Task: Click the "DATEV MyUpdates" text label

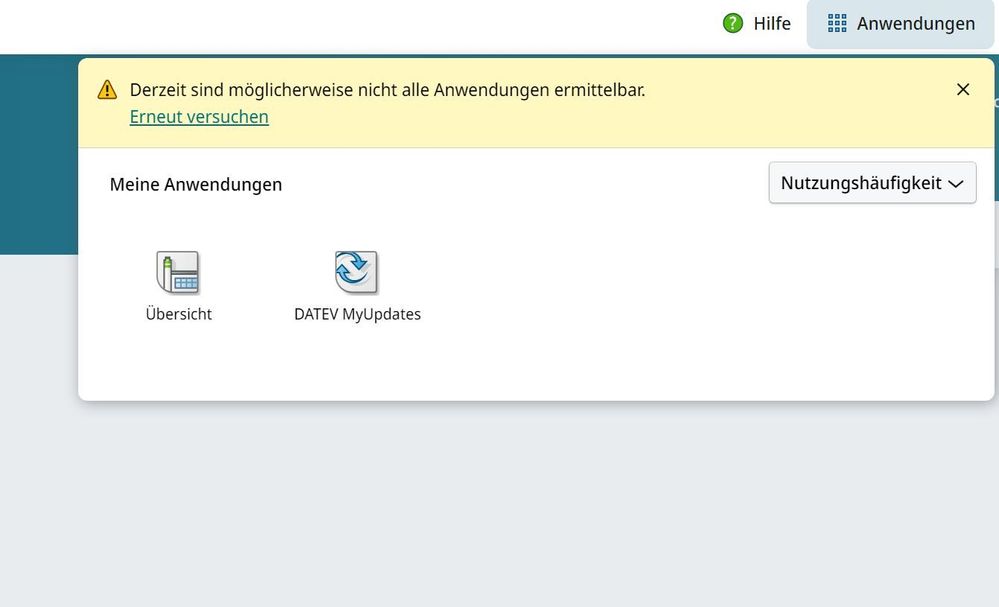Action: 357,314
